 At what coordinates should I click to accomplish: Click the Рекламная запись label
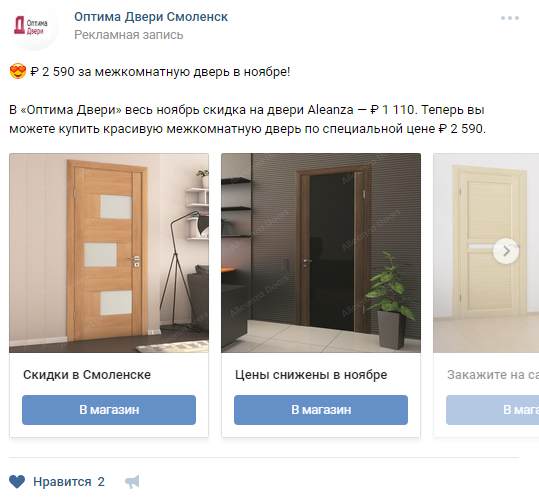tap(129, 35)
